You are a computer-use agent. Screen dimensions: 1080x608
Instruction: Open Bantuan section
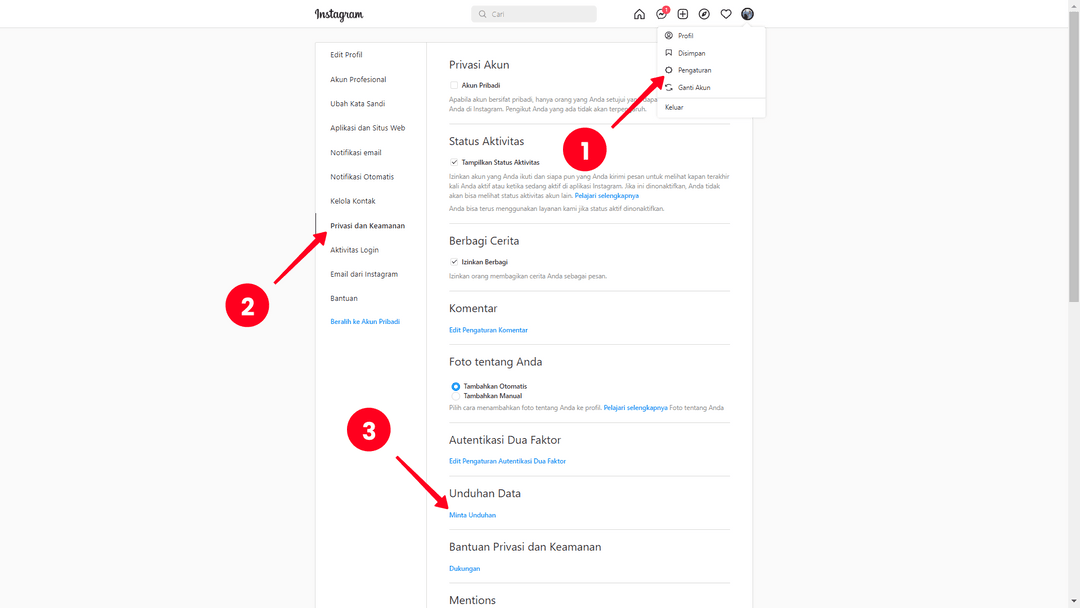[344, 298]
